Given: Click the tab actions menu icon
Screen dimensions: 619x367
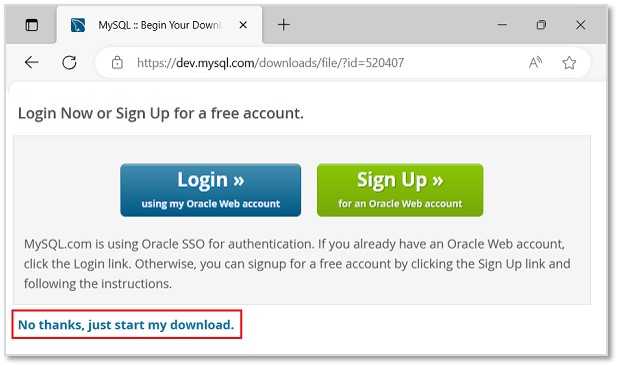Looking at the screenshot, I should (x=32, y=25).
